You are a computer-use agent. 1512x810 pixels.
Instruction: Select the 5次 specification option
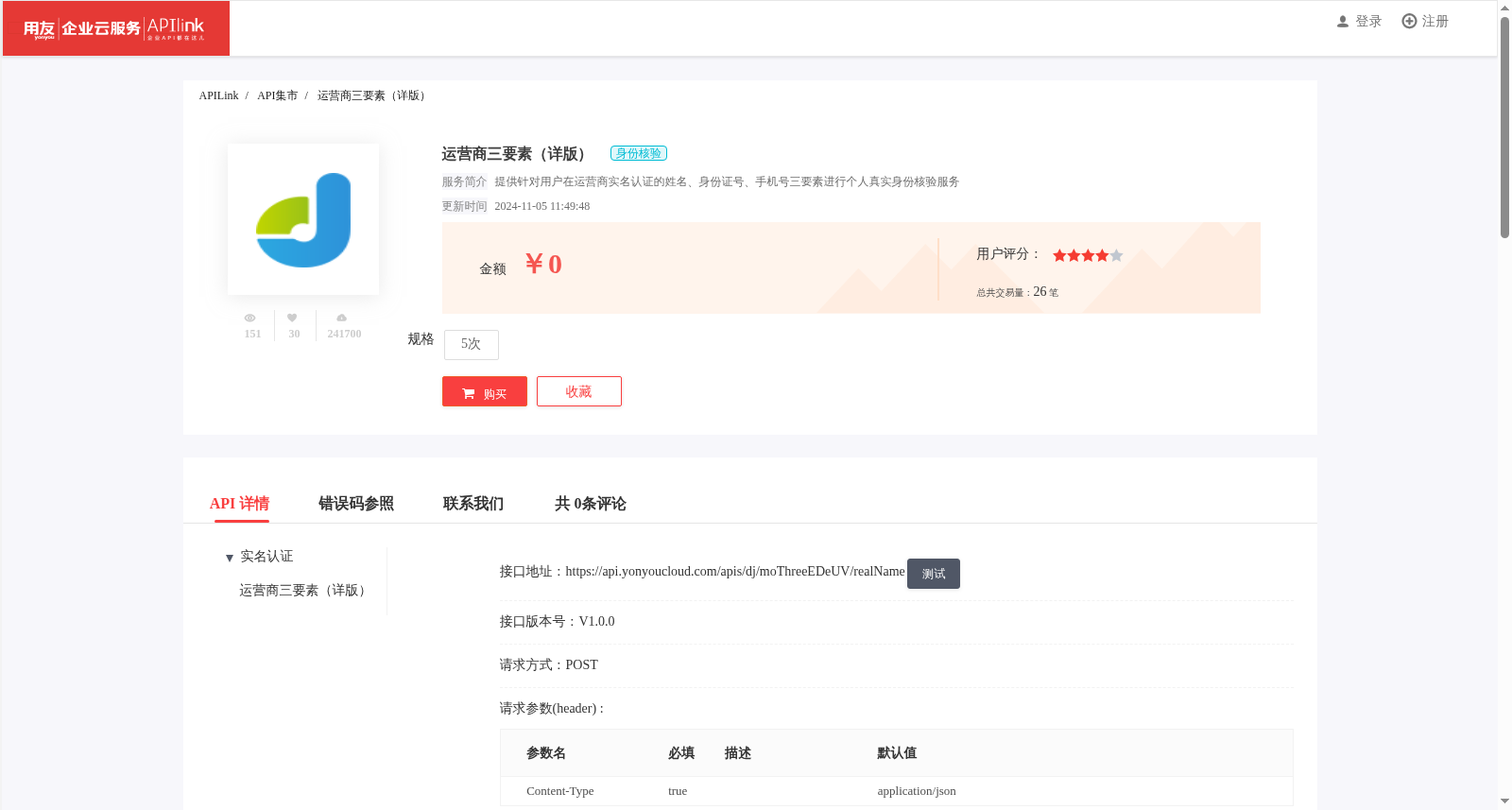pyautogui.click(x=471, y=344)
